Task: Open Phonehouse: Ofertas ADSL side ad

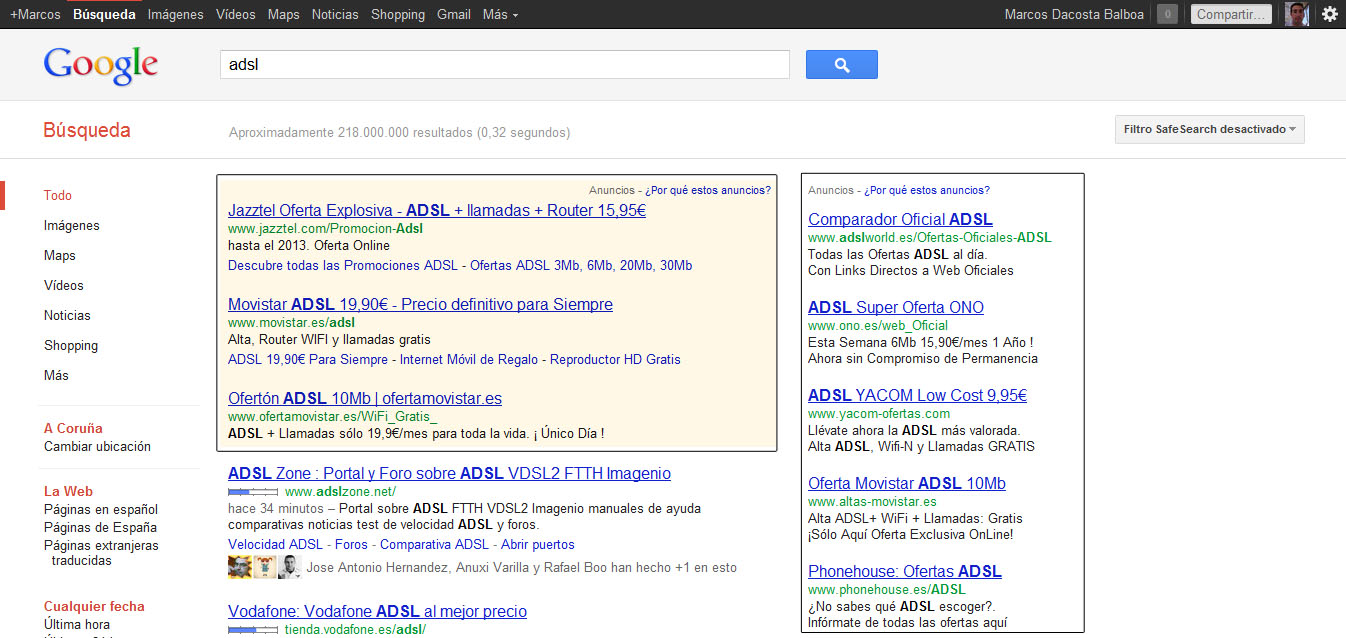Action: [905, 571]
